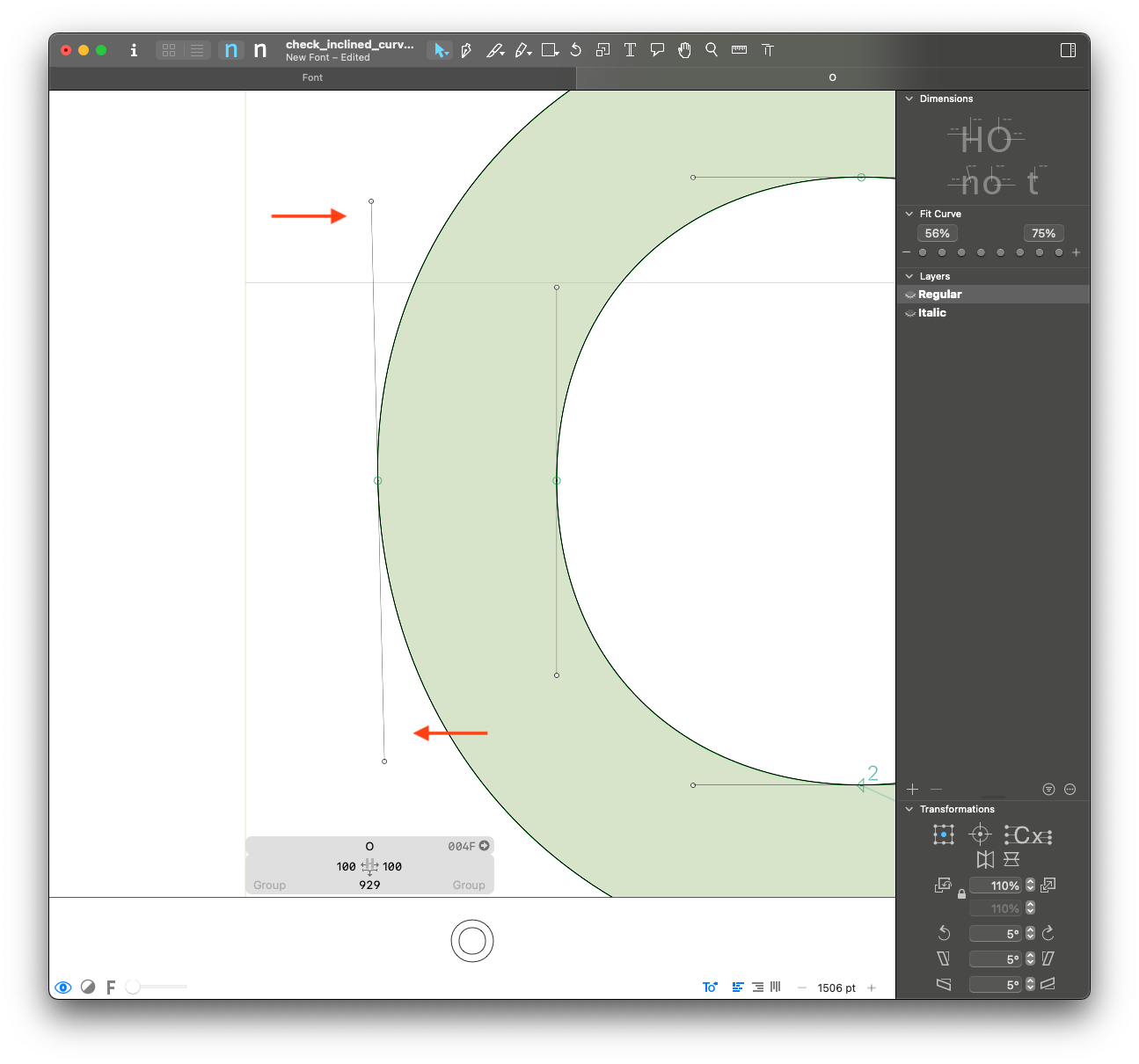The height and width of the screenshot is (1064, 1139).
Task: Click the preview size slider
Action: point(157,987)
